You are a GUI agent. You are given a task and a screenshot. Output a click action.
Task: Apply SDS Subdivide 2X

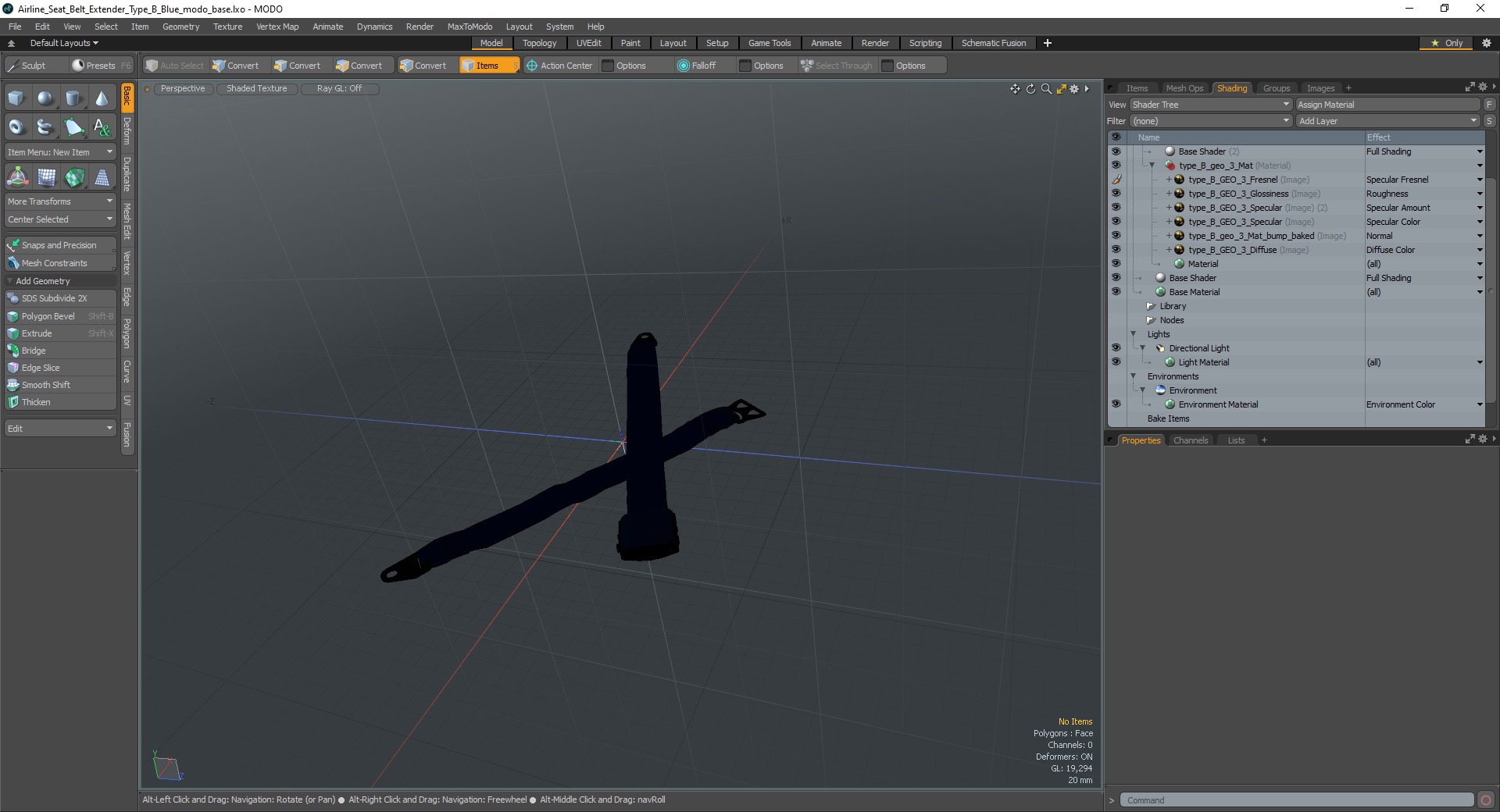tap(60, 298)
